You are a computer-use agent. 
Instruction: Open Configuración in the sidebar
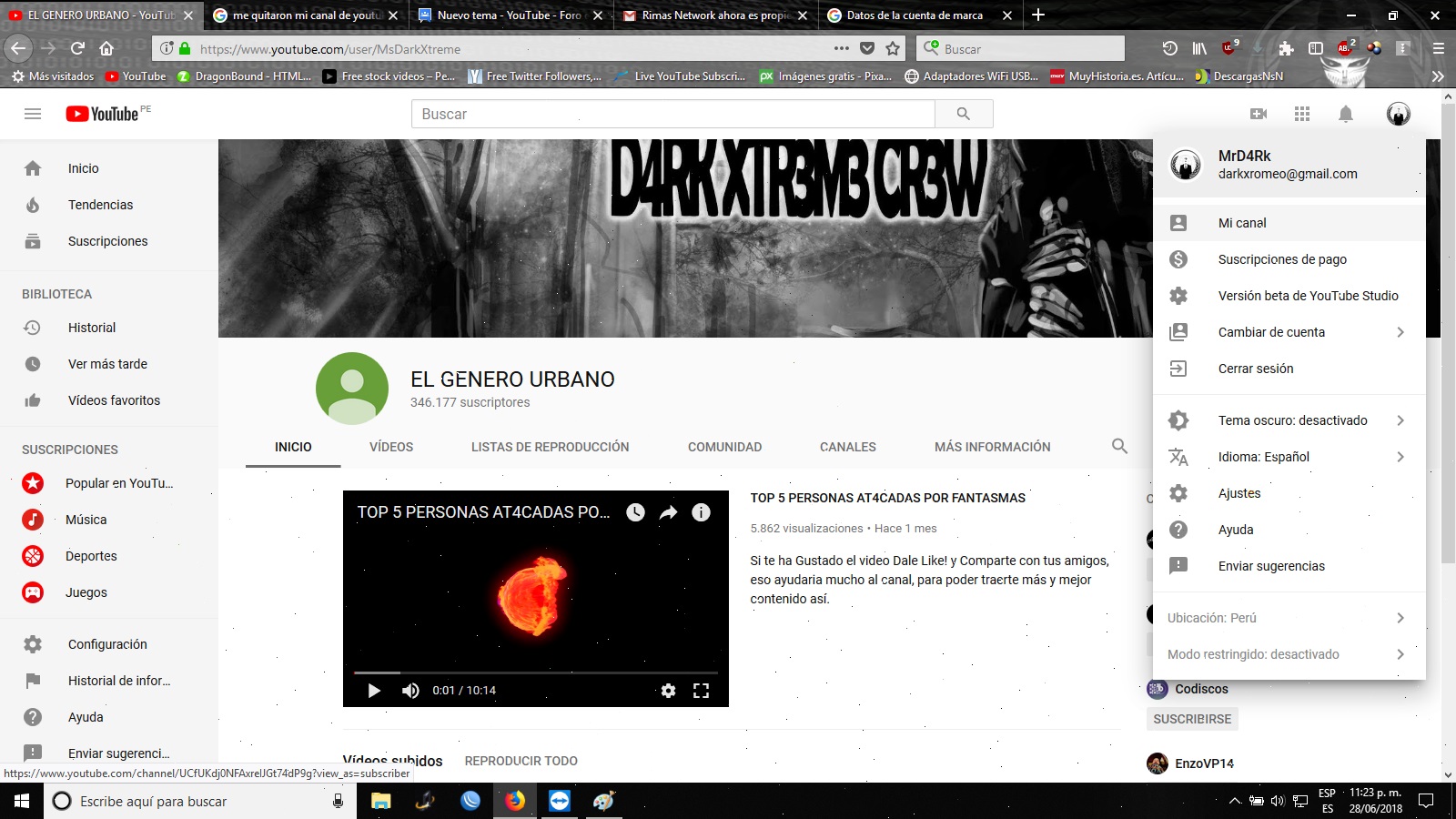pos(109,644)
